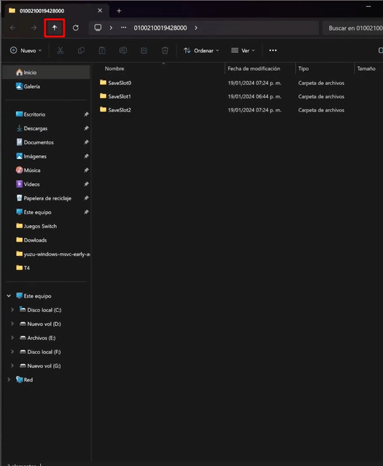This screenshot has width=383, height=466.
Task: Toggle the pin icon beside Documentos
Action: pyautogui.click(x=86, y=142)
